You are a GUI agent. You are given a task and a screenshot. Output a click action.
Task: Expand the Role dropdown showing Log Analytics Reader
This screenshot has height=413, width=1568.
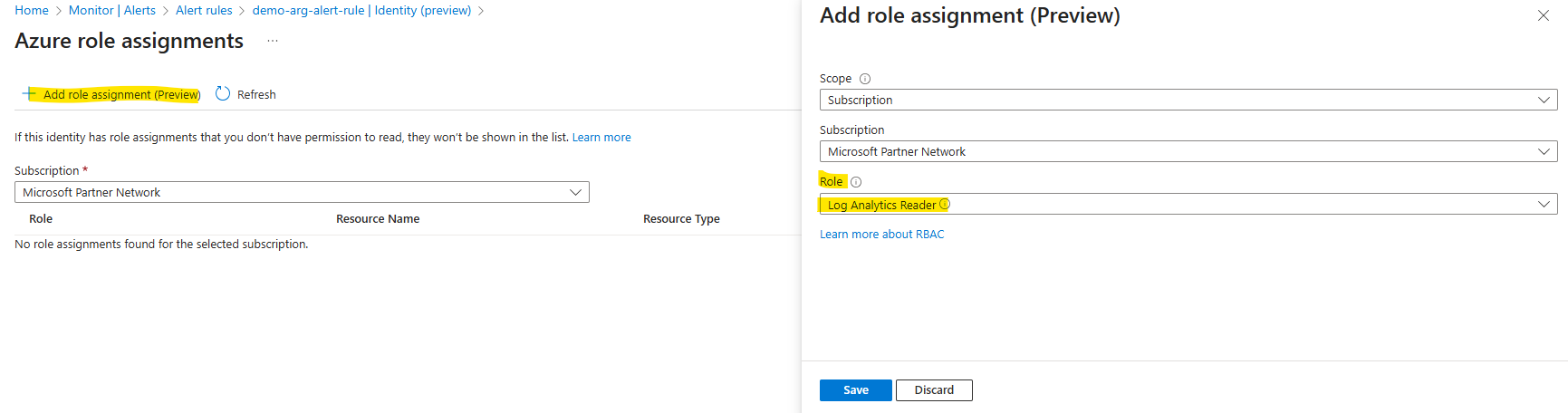[x=1188, y=204]
